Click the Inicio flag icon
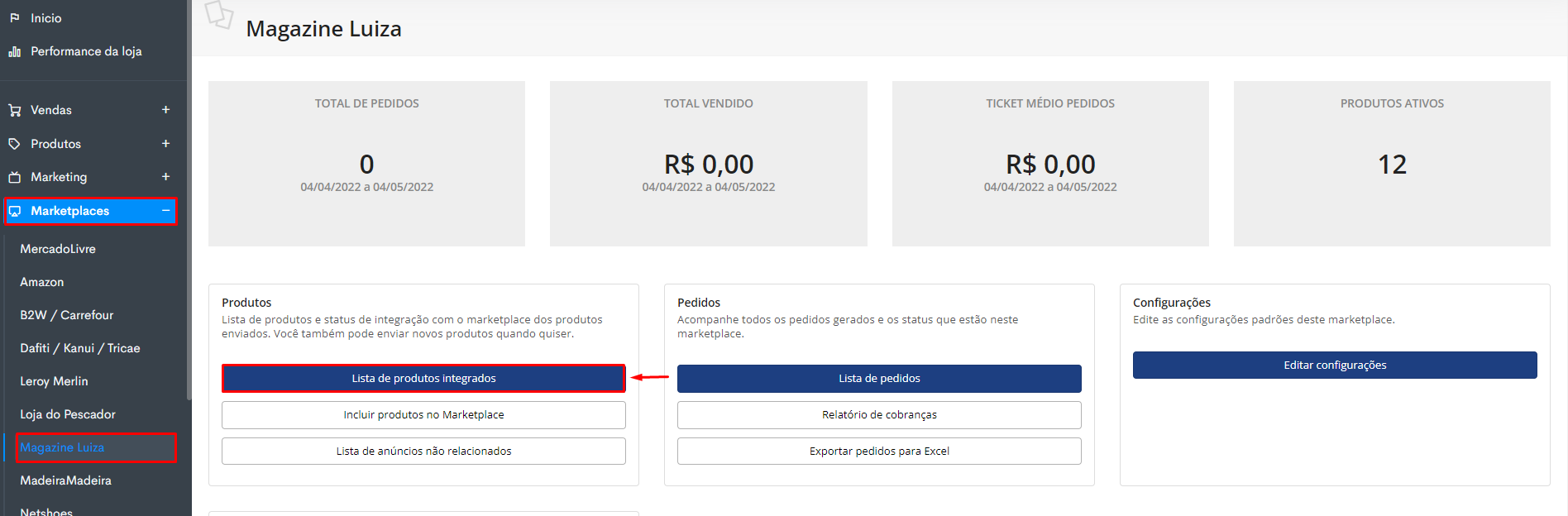The image size is (1568, 516). coord(14,17)
